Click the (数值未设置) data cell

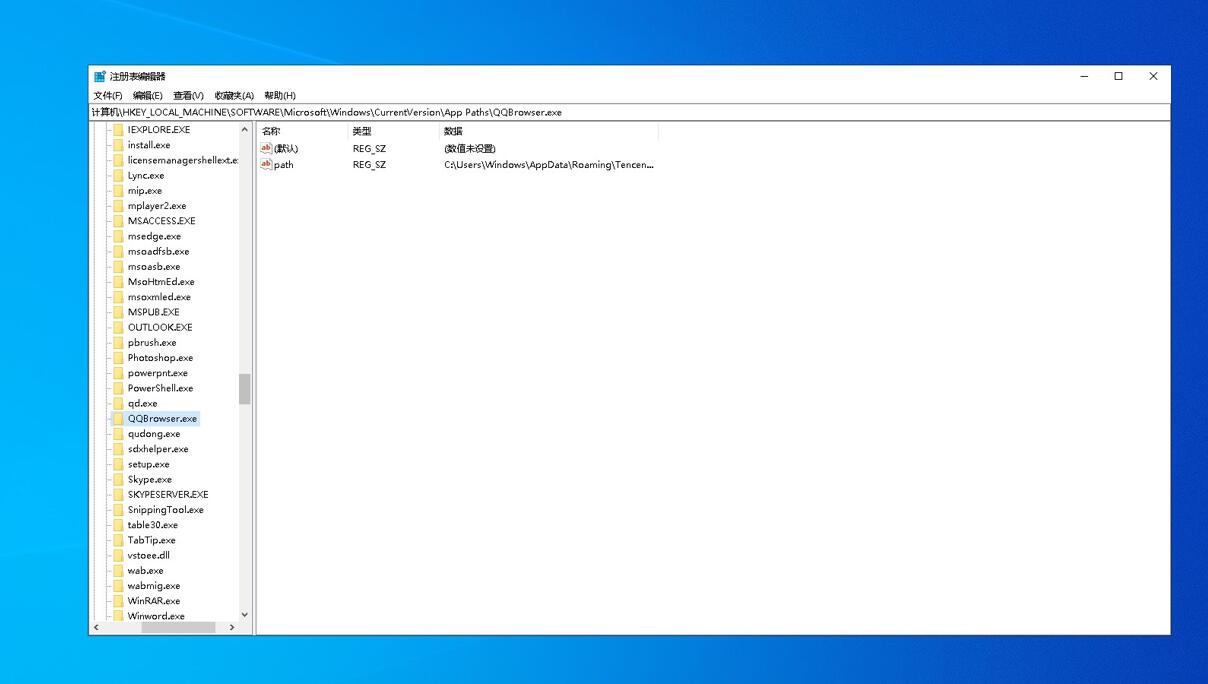(x=470, y=149)
